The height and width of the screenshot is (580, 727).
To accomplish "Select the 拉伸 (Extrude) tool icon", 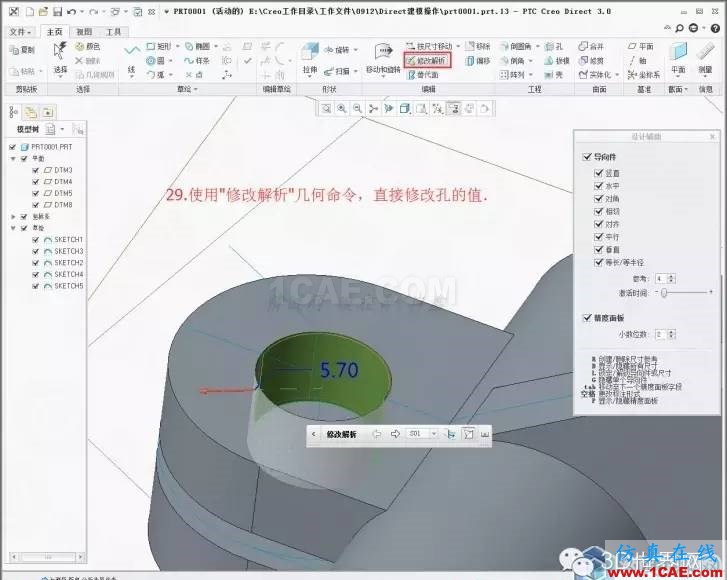I will [310, 52].
